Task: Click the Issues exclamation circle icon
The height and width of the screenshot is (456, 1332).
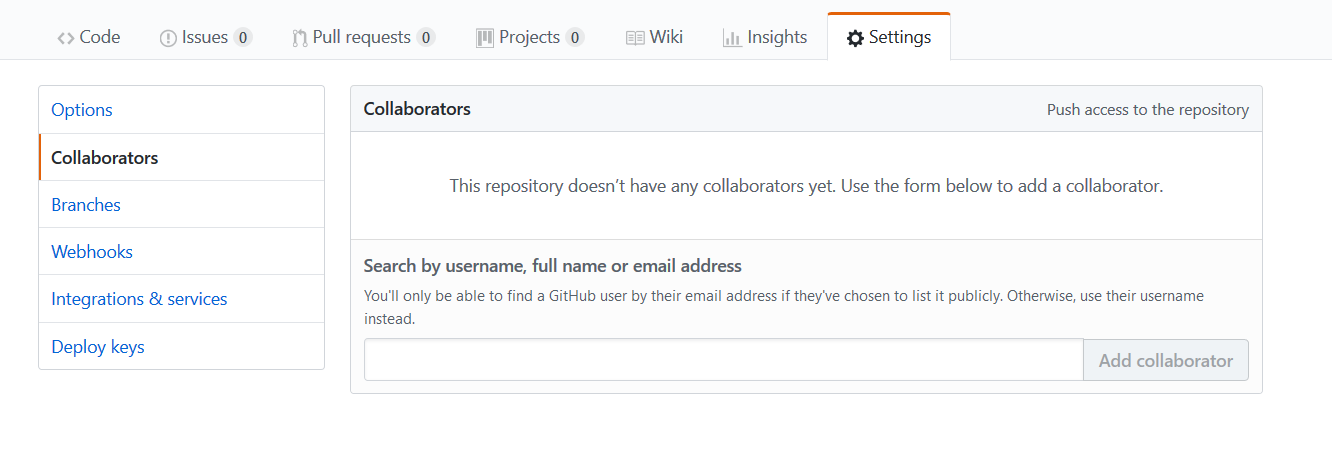Action: [168, 38]
